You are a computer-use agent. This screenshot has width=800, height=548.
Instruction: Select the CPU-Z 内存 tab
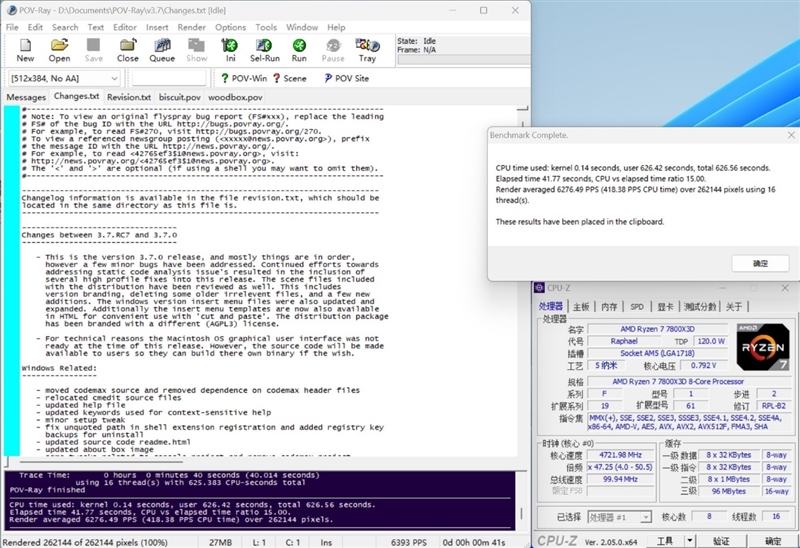[x=609, y=306]
